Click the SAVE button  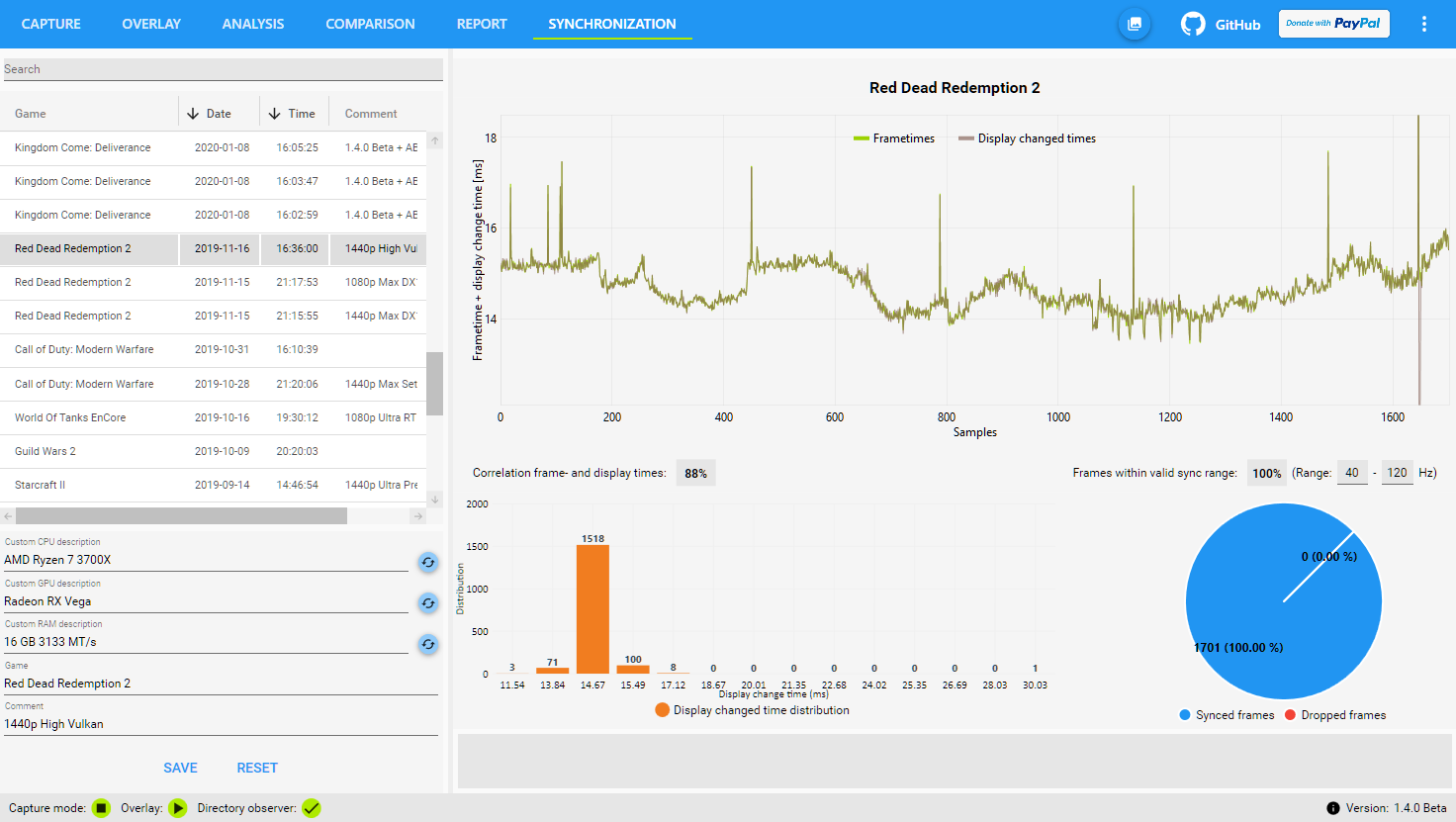tap(180, 768)
